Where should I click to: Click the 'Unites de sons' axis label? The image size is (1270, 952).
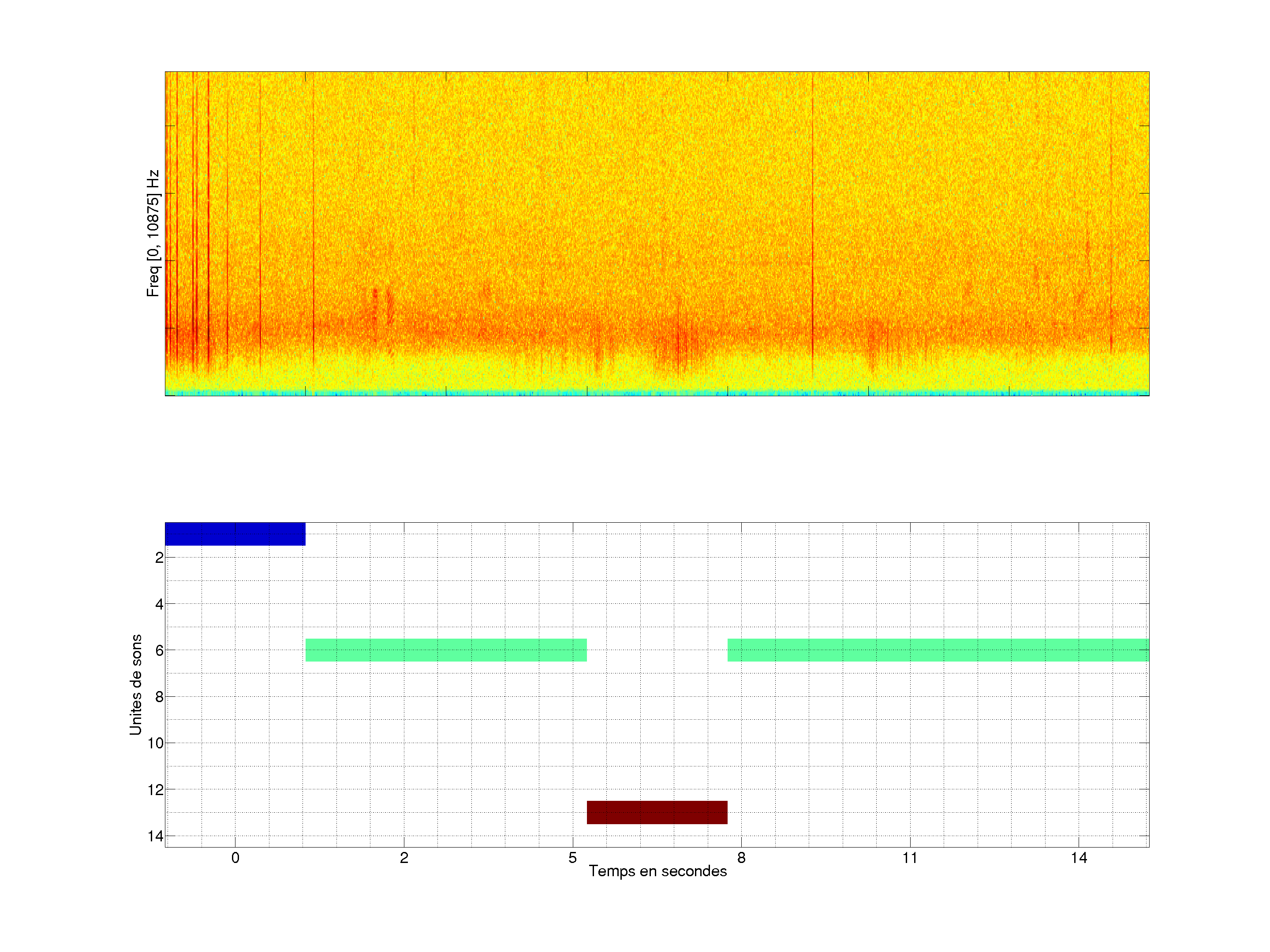pyautogui.click(x=135, y=684)
